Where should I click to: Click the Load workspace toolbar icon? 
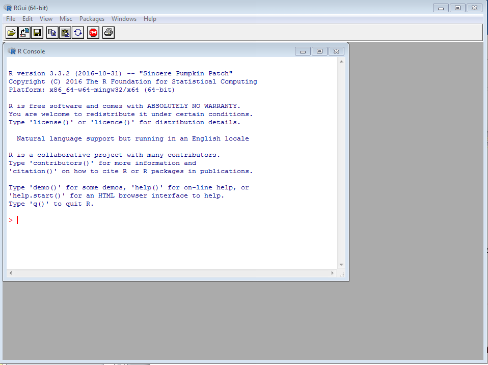[x=24, y=33]
